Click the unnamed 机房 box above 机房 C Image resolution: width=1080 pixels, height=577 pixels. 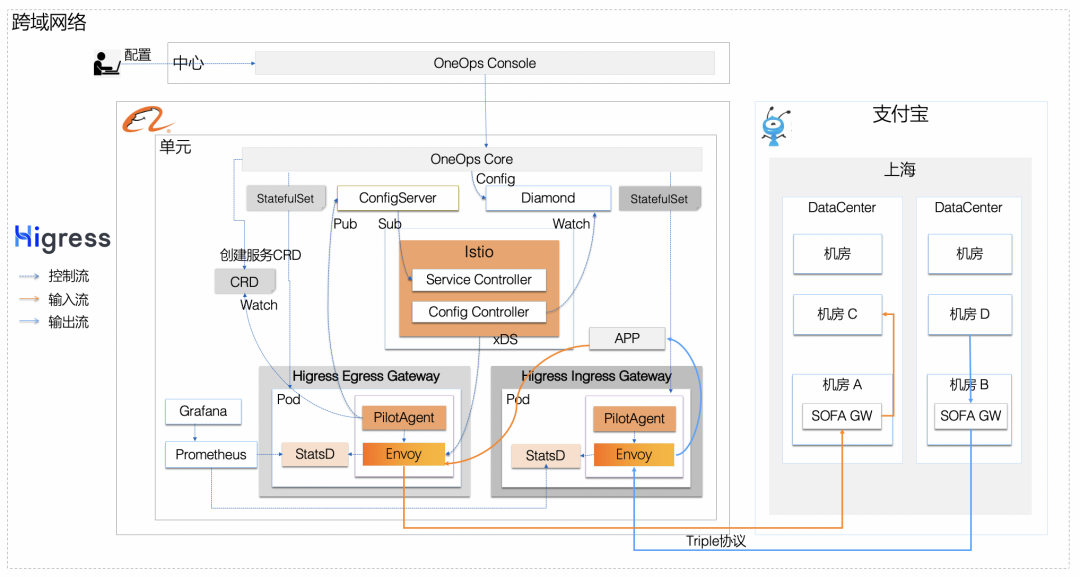click(838, 254)
